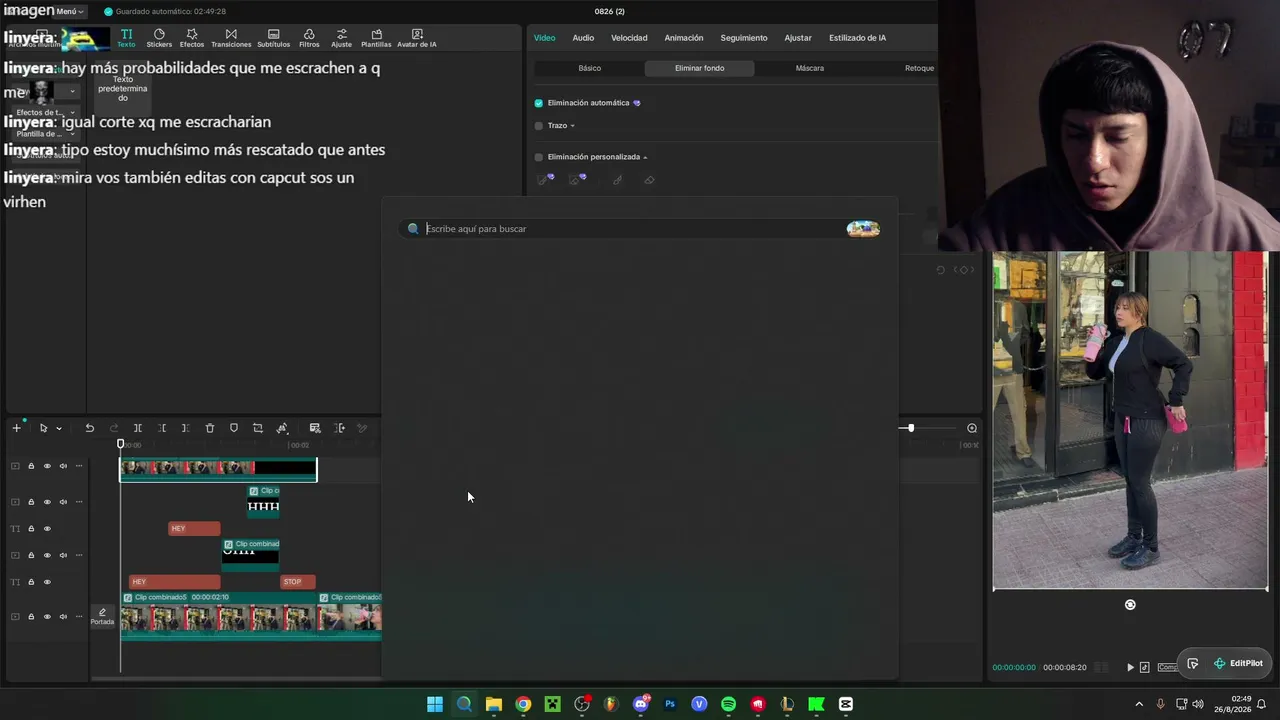
Task: Switch to the Audio tab
Action: click(583, 38)
